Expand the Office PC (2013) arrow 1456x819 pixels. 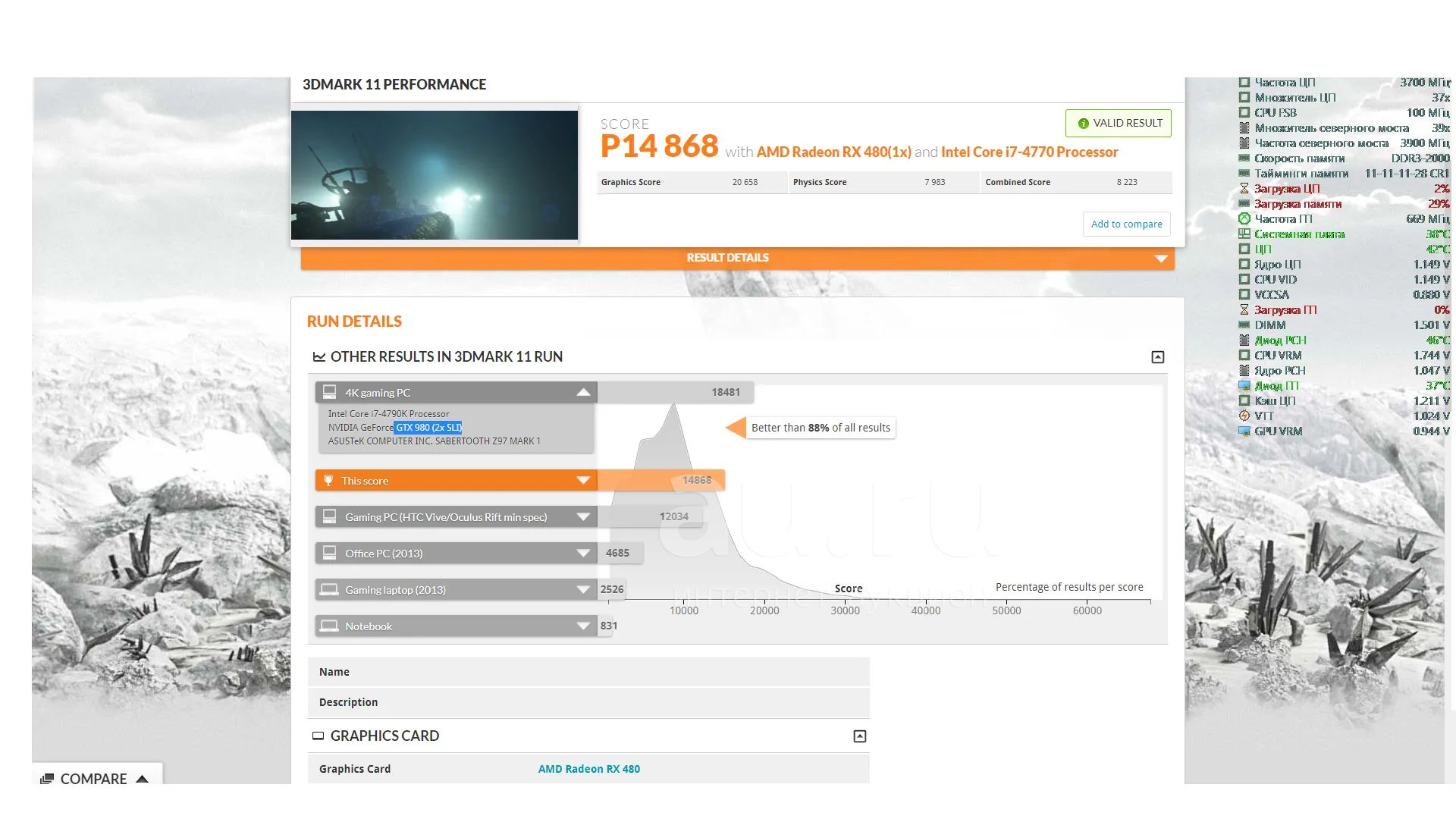point(583,553)
